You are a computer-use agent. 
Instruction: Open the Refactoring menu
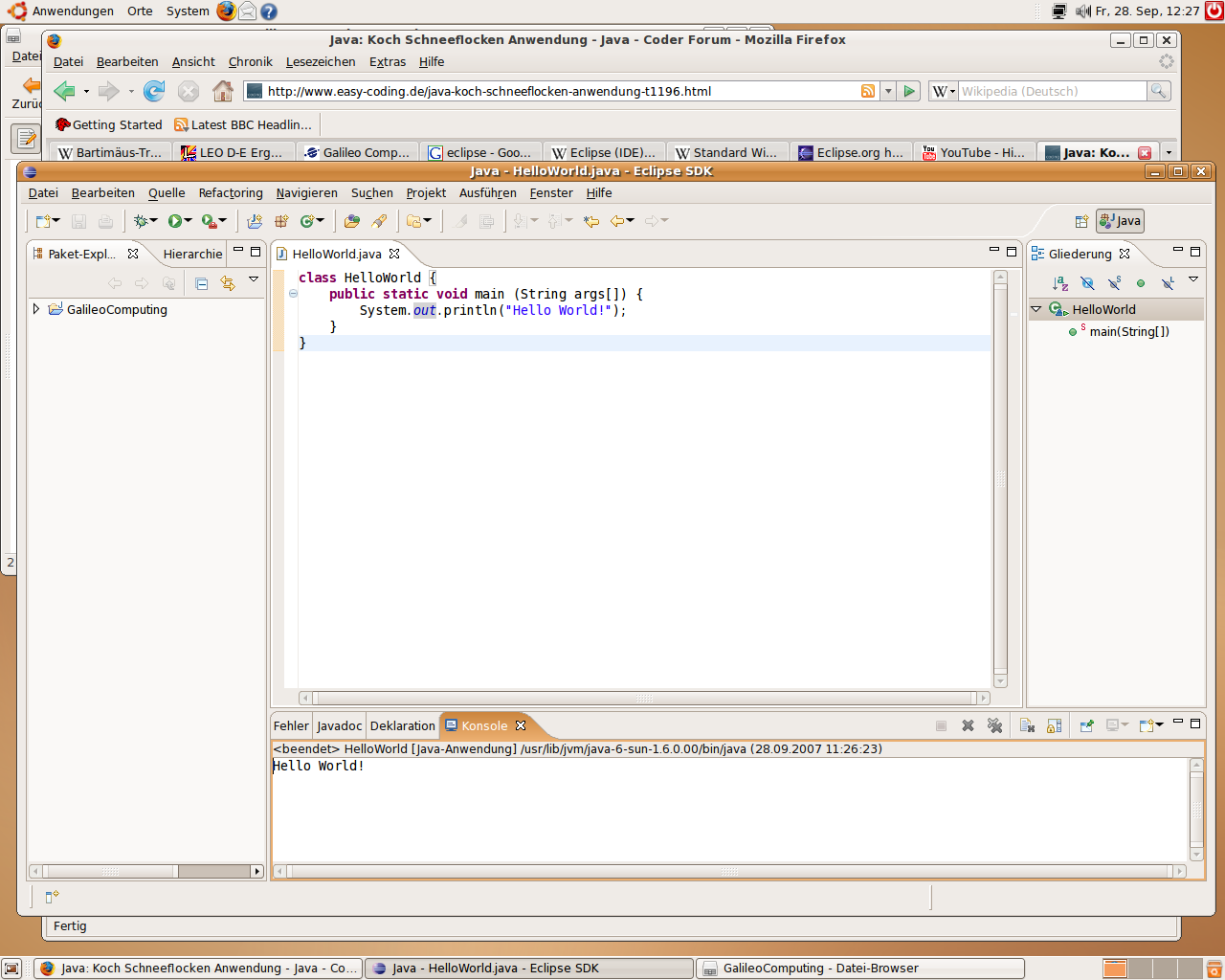point(231,193)
